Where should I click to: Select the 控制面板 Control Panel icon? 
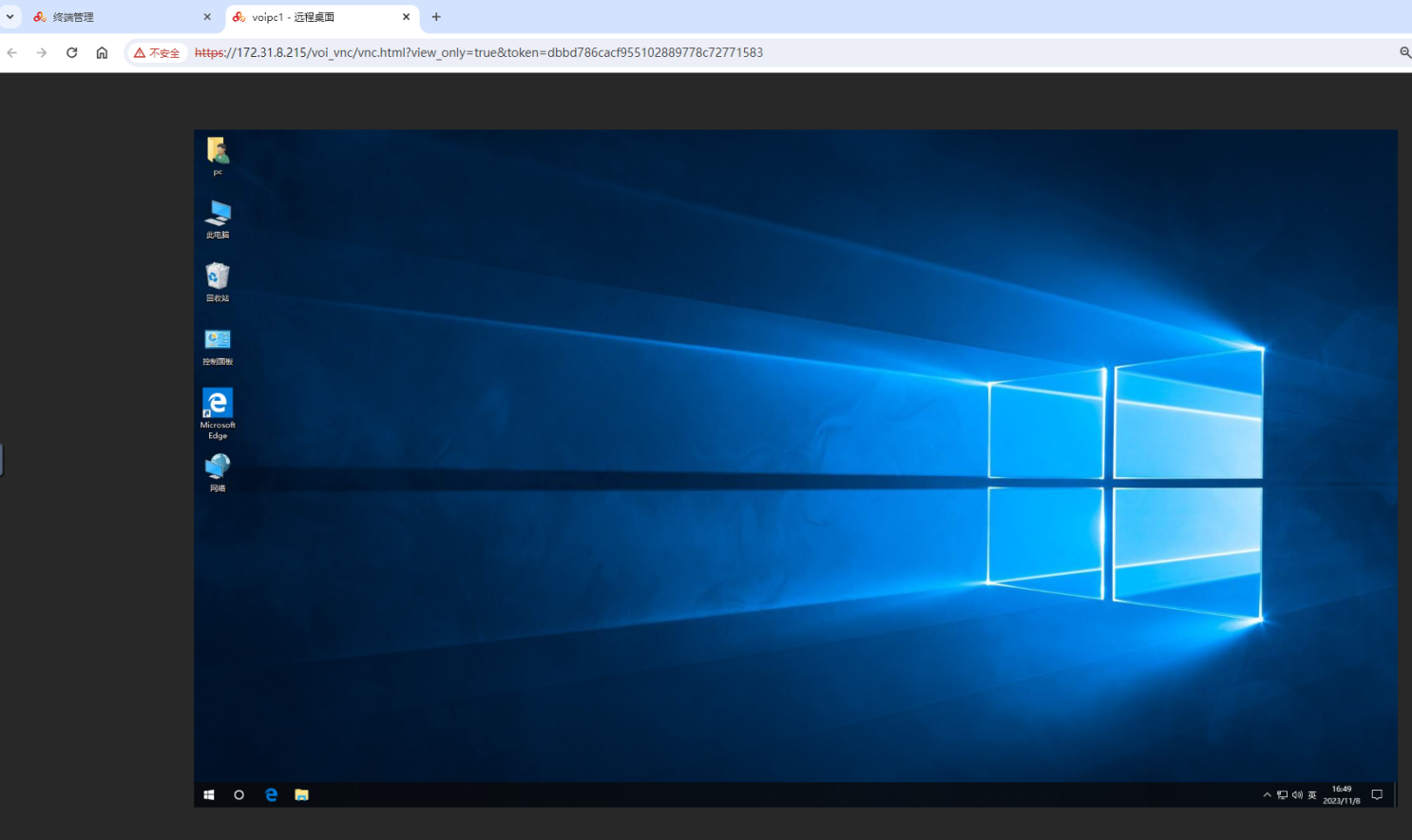[x=218, y=340]
